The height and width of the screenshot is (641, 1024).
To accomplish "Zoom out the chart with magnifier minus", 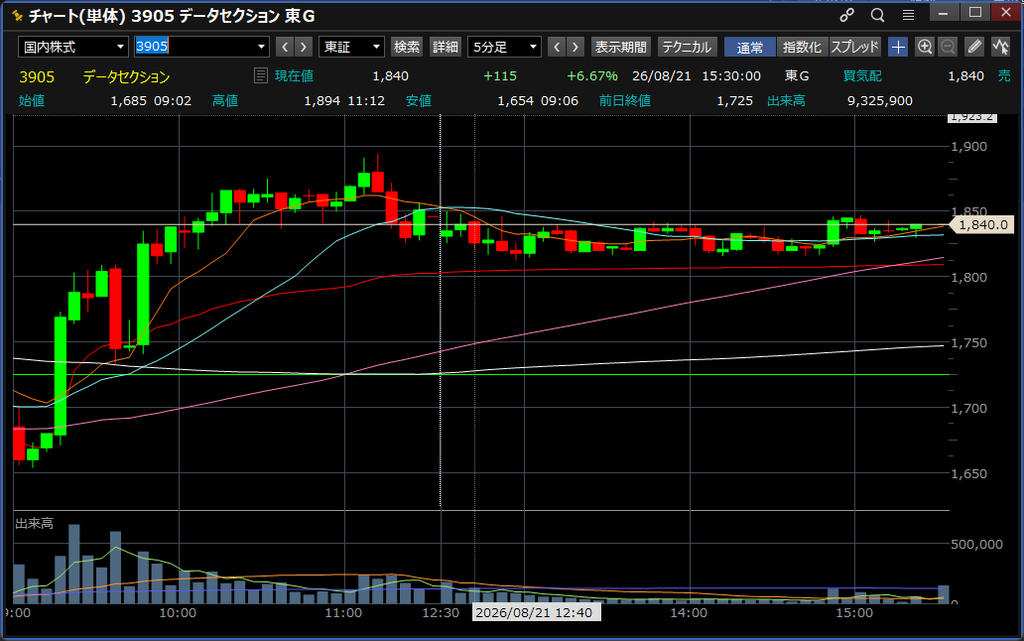I will 948,47.
